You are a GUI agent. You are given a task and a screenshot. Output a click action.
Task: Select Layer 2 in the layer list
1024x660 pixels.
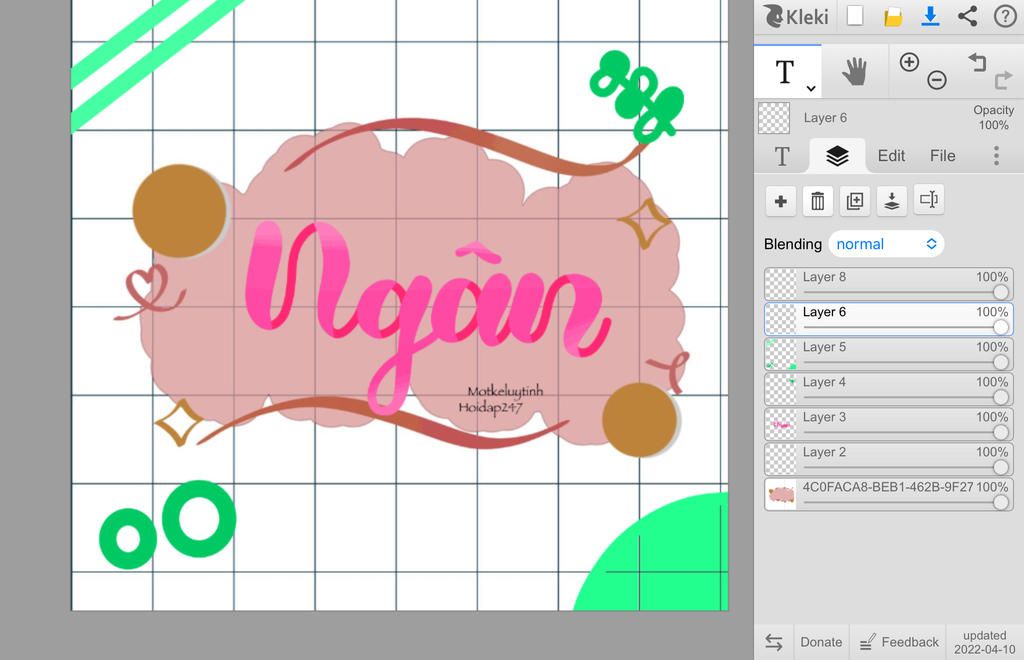[x=889, y=460]
